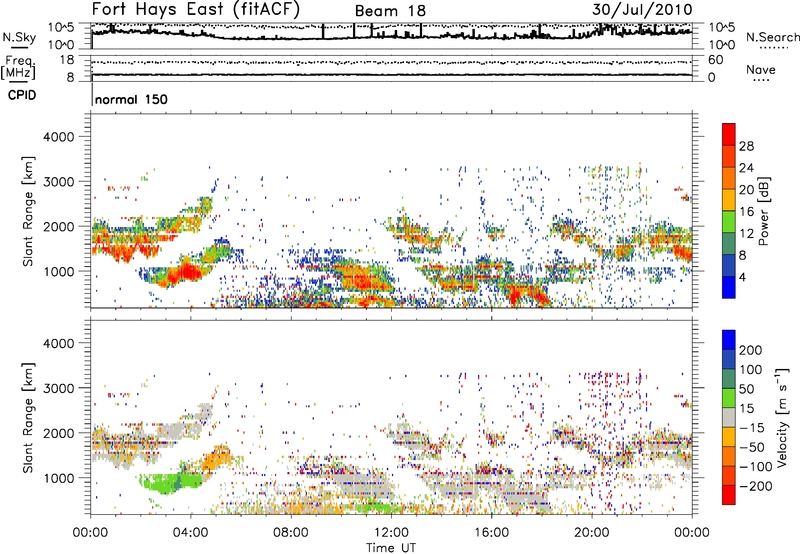800x554 pixels.
Task: Click the "08:00" time tick label
Action: [x=291, y=533]
